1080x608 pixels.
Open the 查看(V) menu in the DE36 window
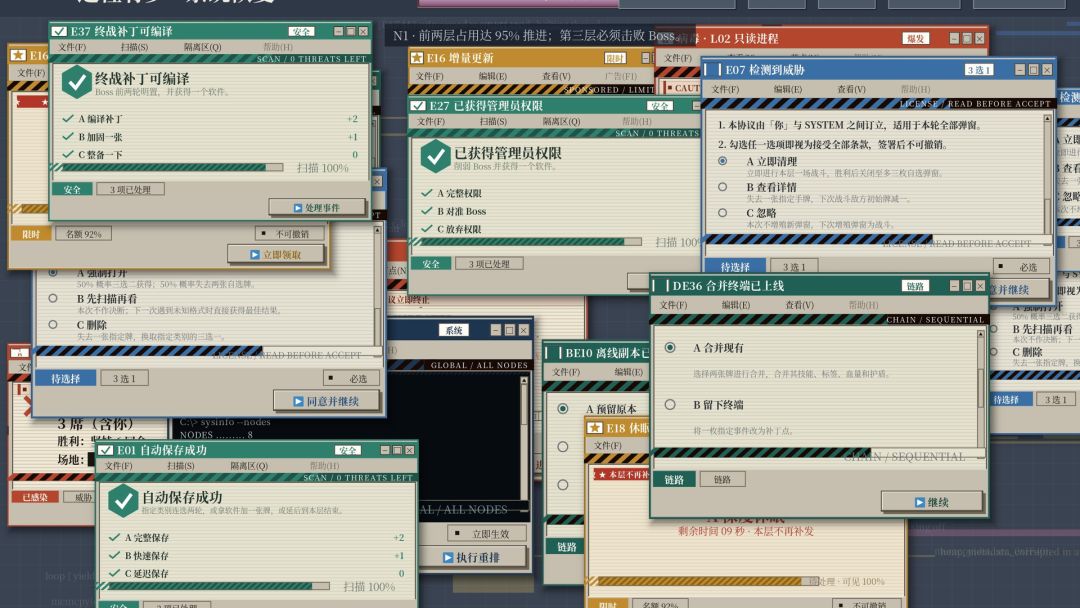point(799,304)
